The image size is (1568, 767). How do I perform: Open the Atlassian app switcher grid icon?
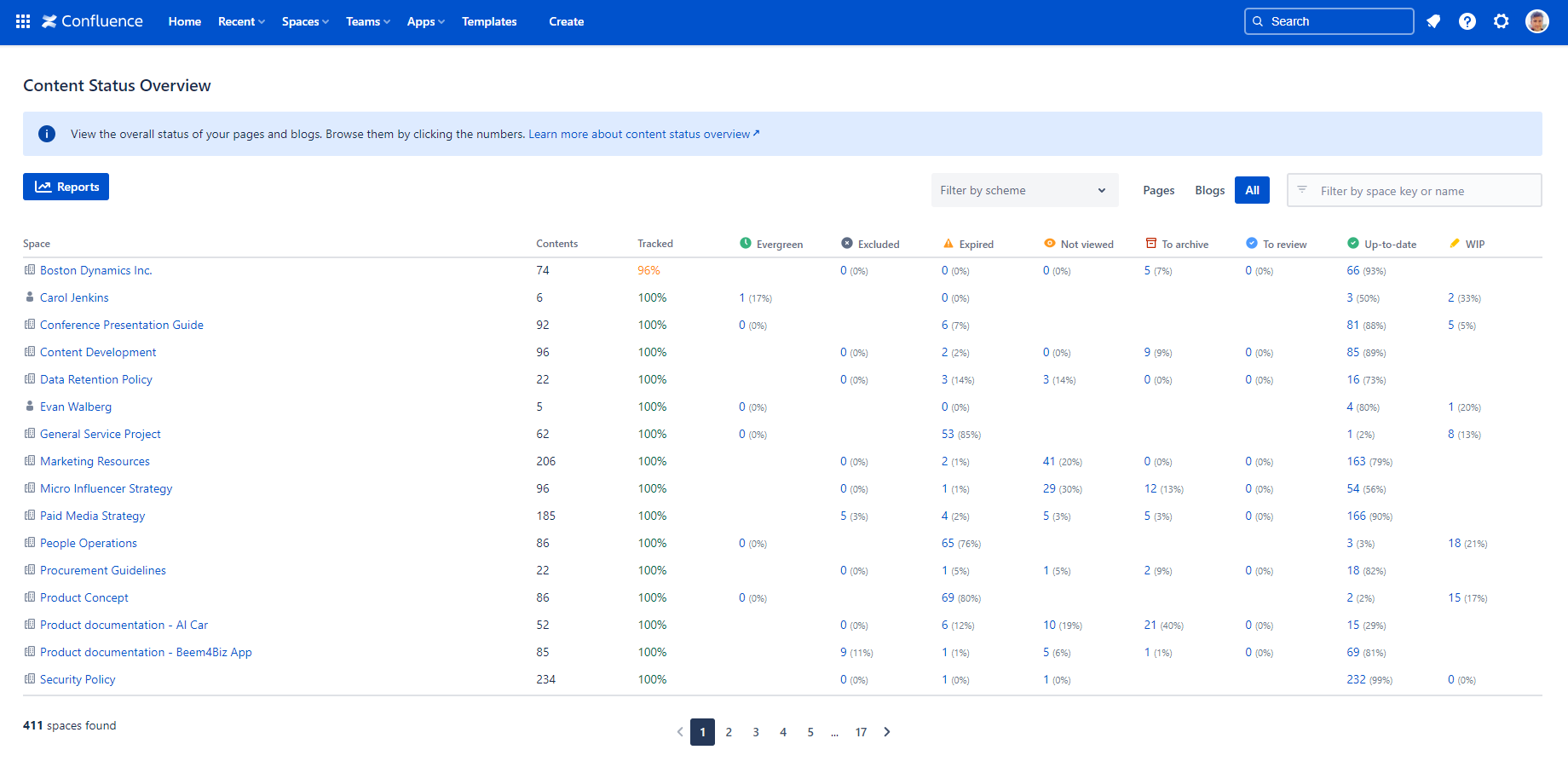[22, 21]
